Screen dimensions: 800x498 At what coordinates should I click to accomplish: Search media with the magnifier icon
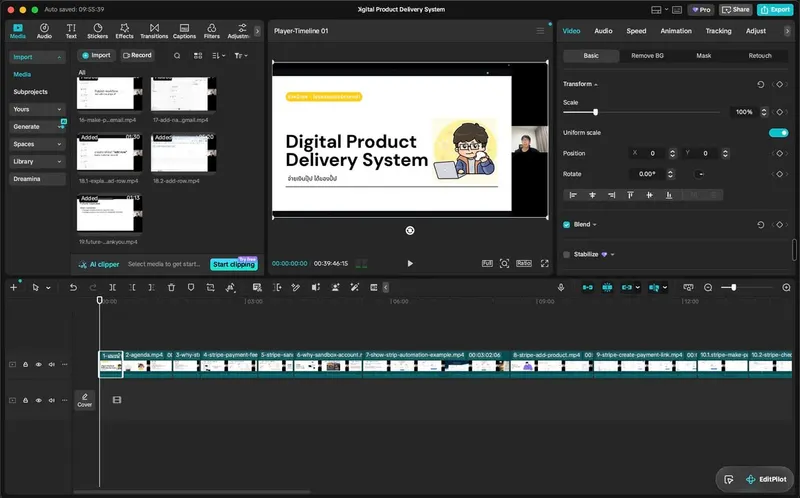[177, 56]
